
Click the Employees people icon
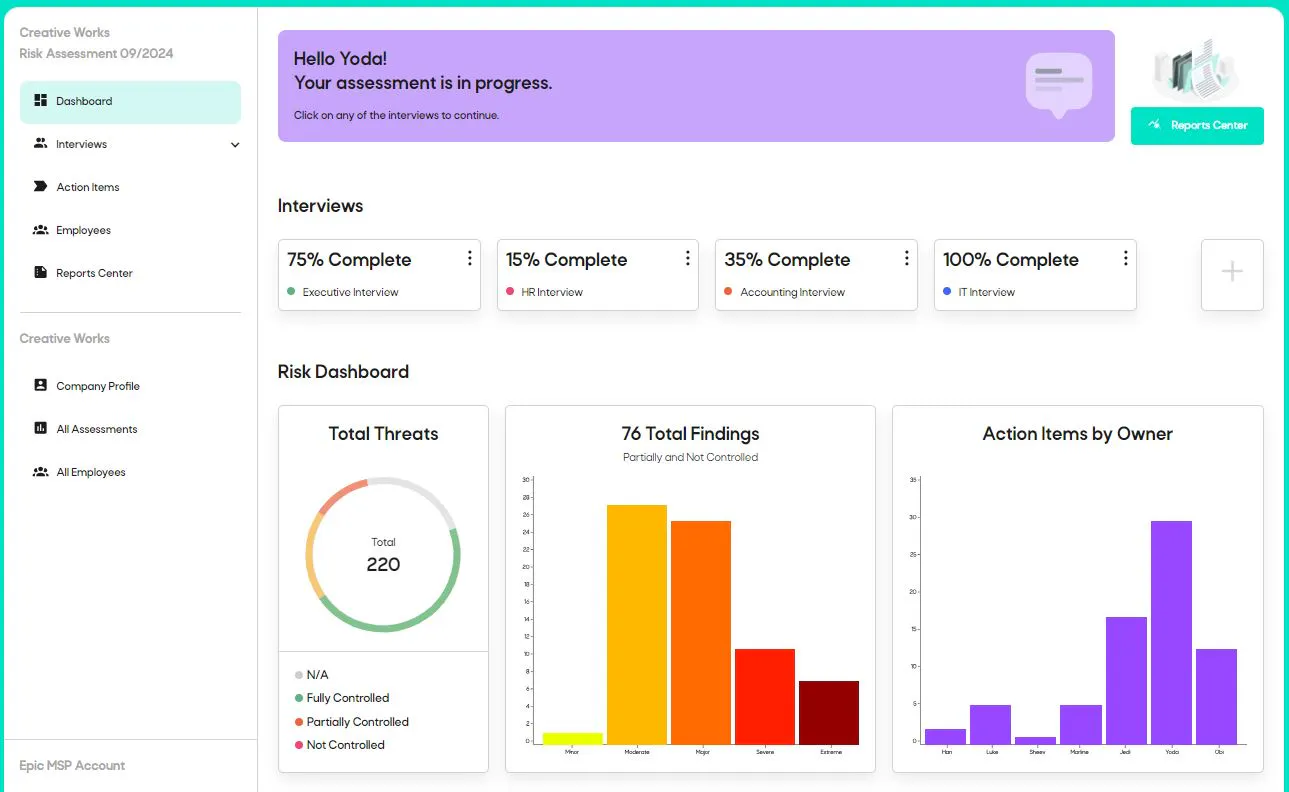(41, 230)
